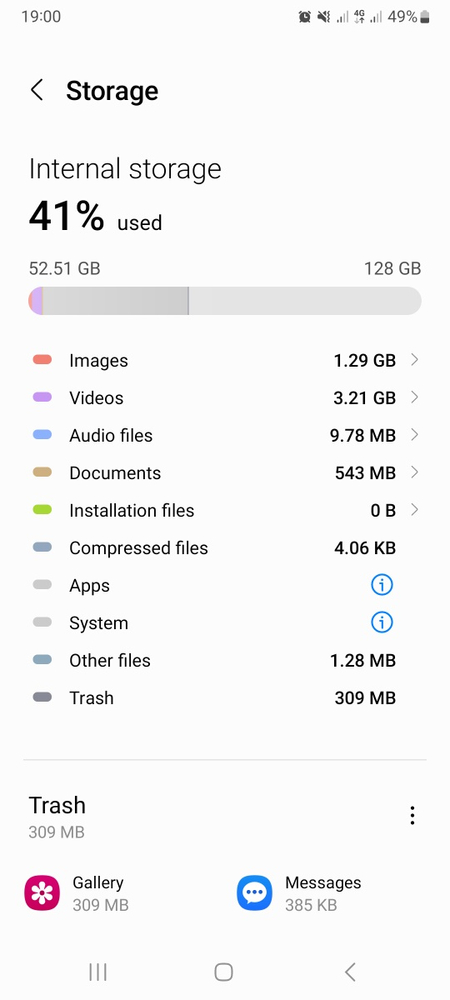Open the Installation files category
The image size is (450, 1000).
click(x=225, y=510)
